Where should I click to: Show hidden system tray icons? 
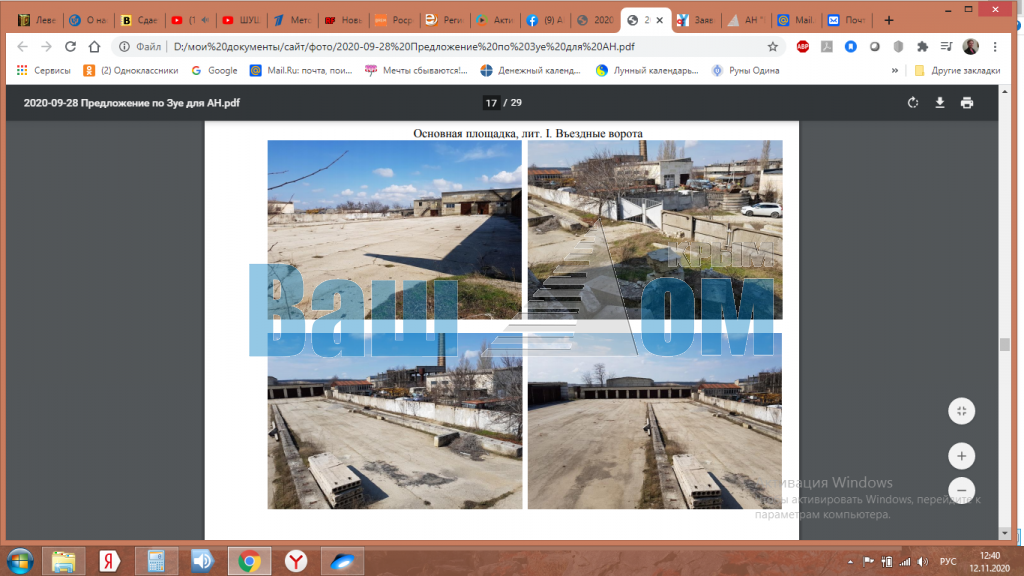(x=850, y=562)
